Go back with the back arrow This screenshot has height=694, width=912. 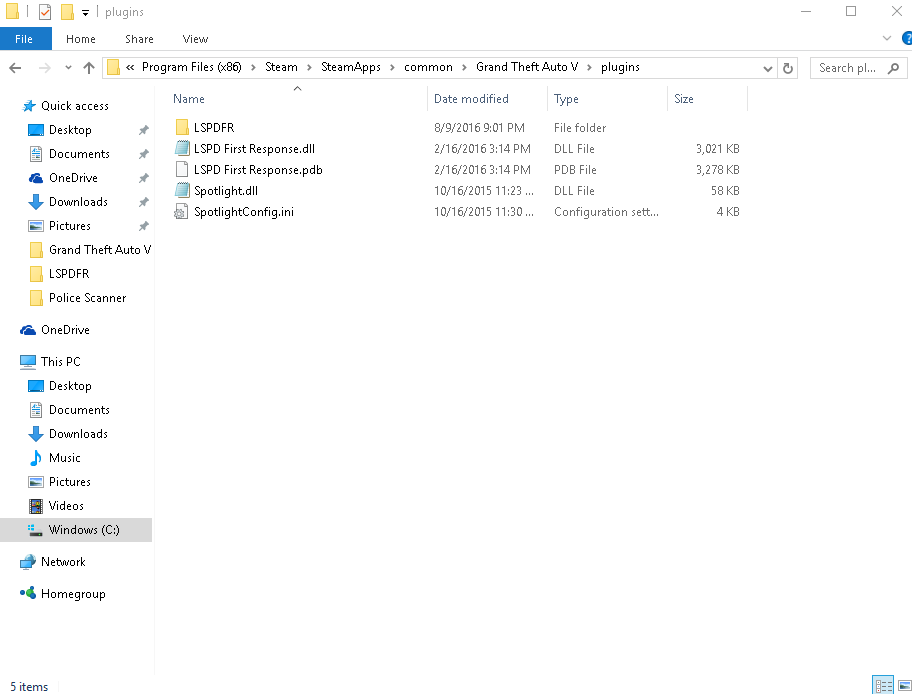coord(16,68)
